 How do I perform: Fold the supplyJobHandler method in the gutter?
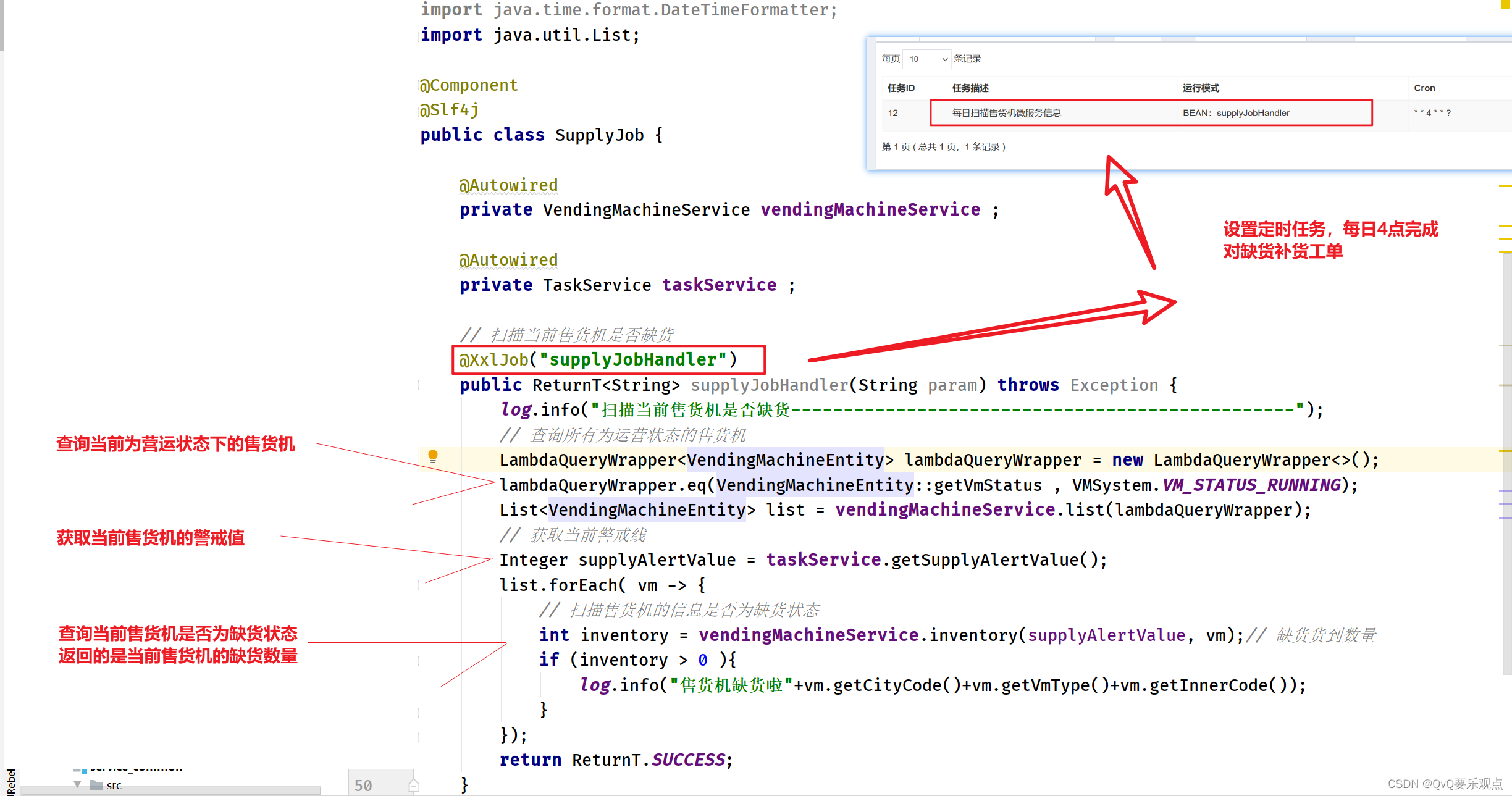pyautogui.click(x=419, y=385)
